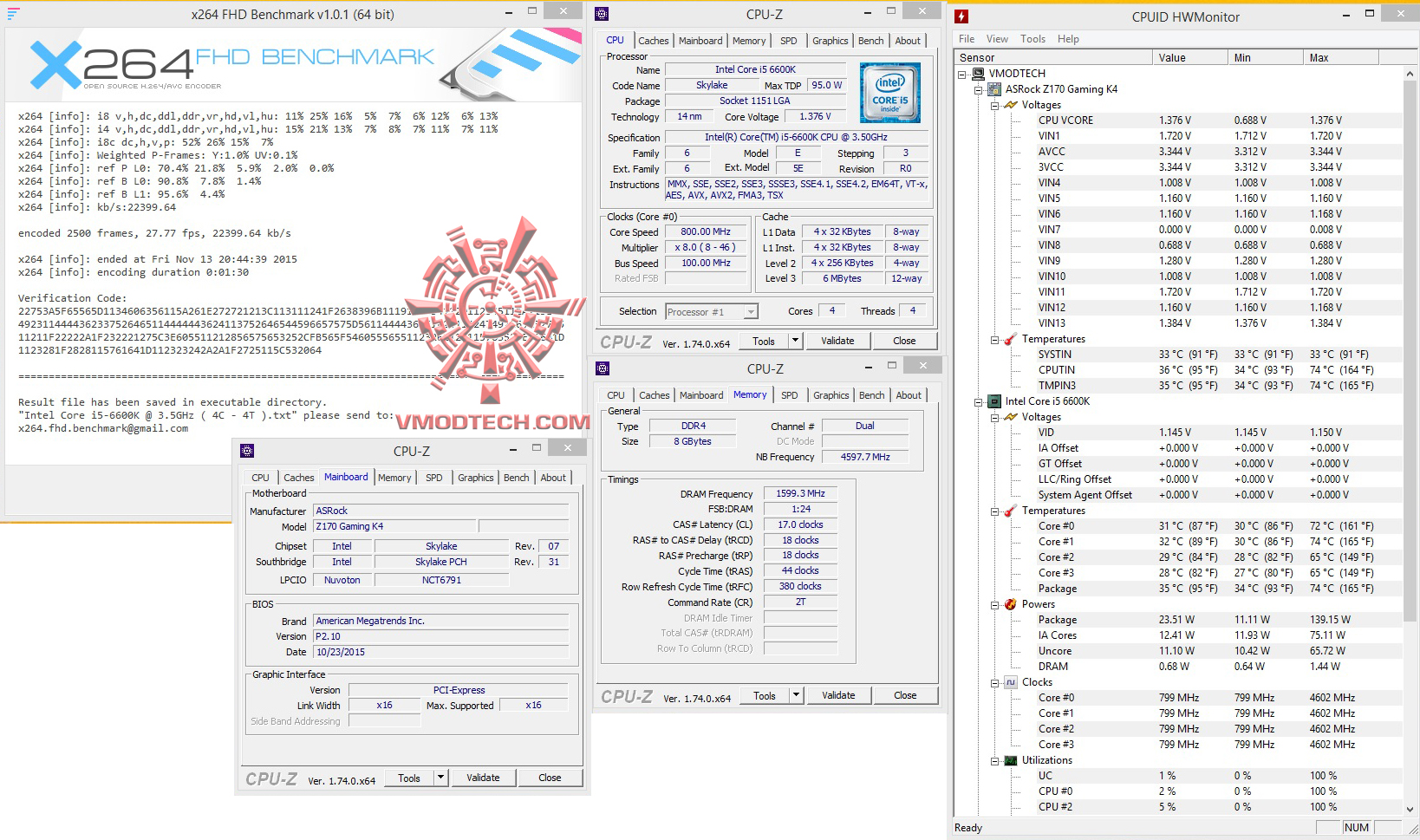Click the x264.fhd.benchmark@gmail.com text
This screenshot has height=840, width=1420.
(x=103, y=428)
